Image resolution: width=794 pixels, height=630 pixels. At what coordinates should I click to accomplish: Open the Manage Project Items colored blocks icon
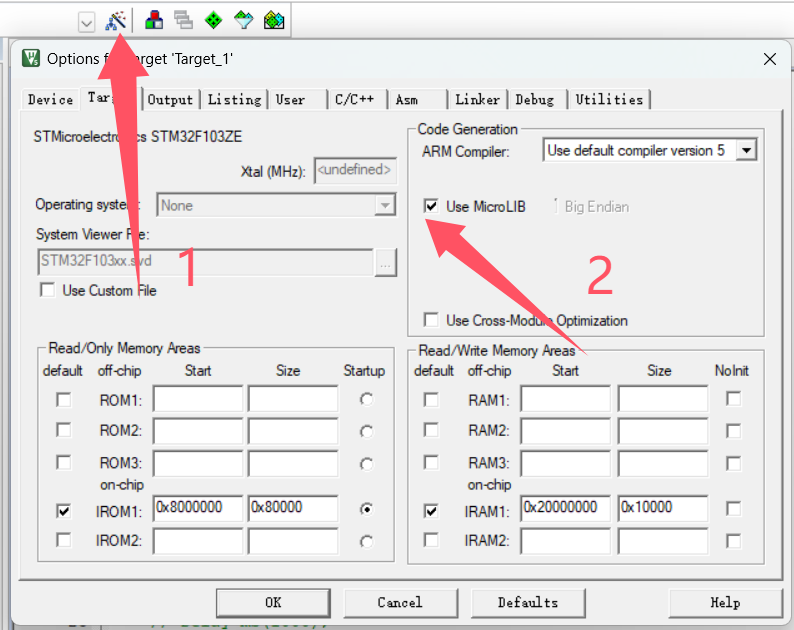pyautogui.click(x=155, y=20)
